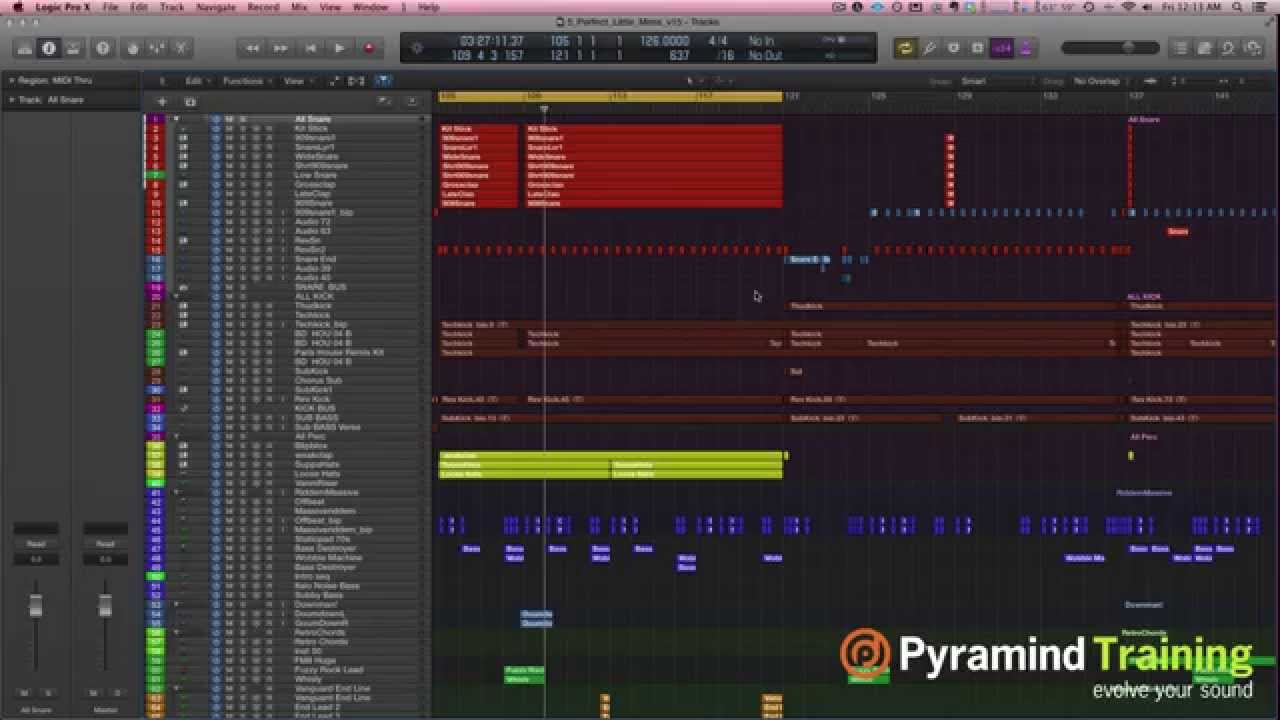This screenshot has width=1280, height=720.
Task: Click the waveform vertical zoom icon
Action: [x=1150, y=81]
